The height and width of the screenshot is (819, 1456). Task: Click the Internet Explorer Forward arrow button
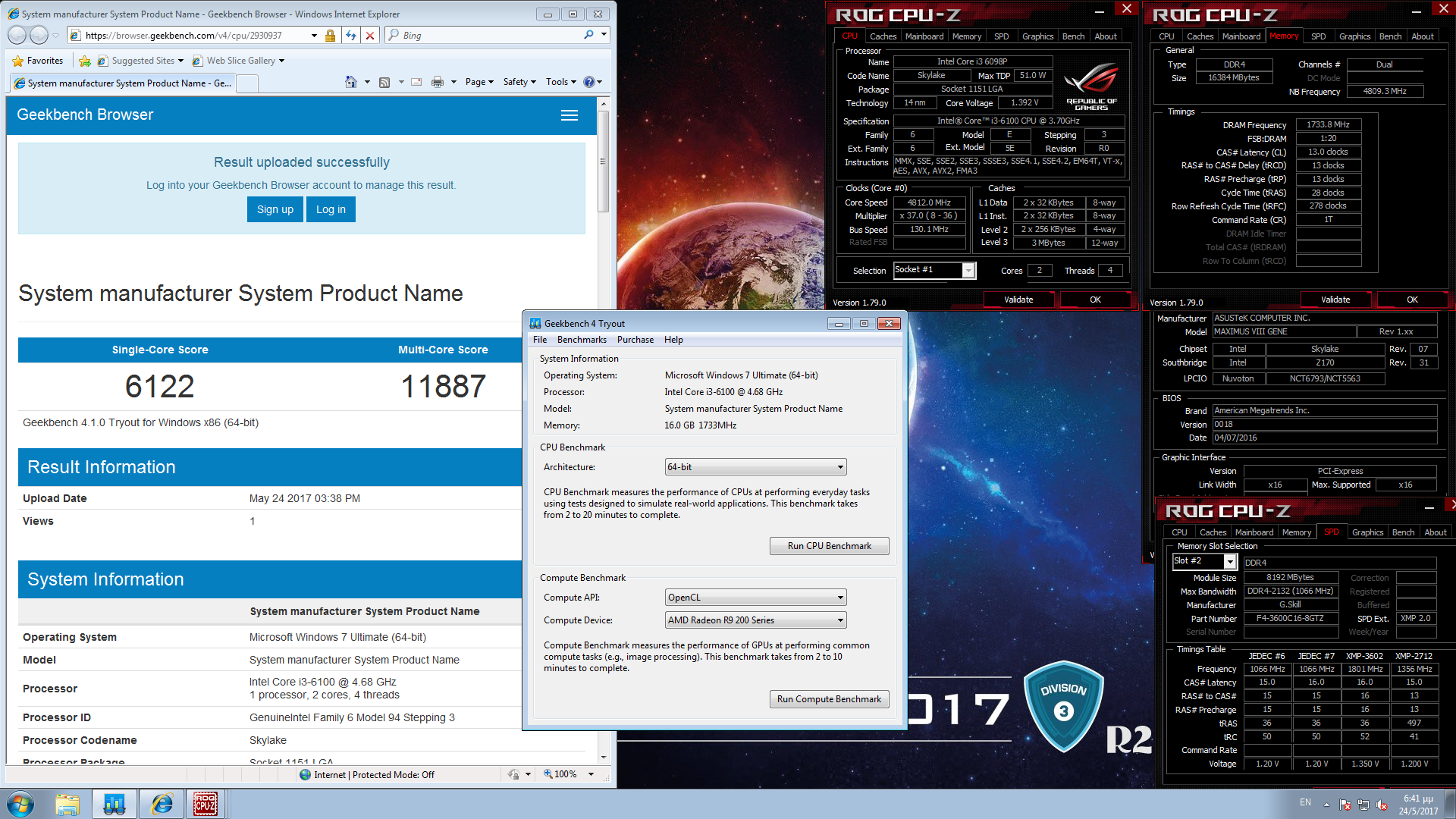click(39, 35)
